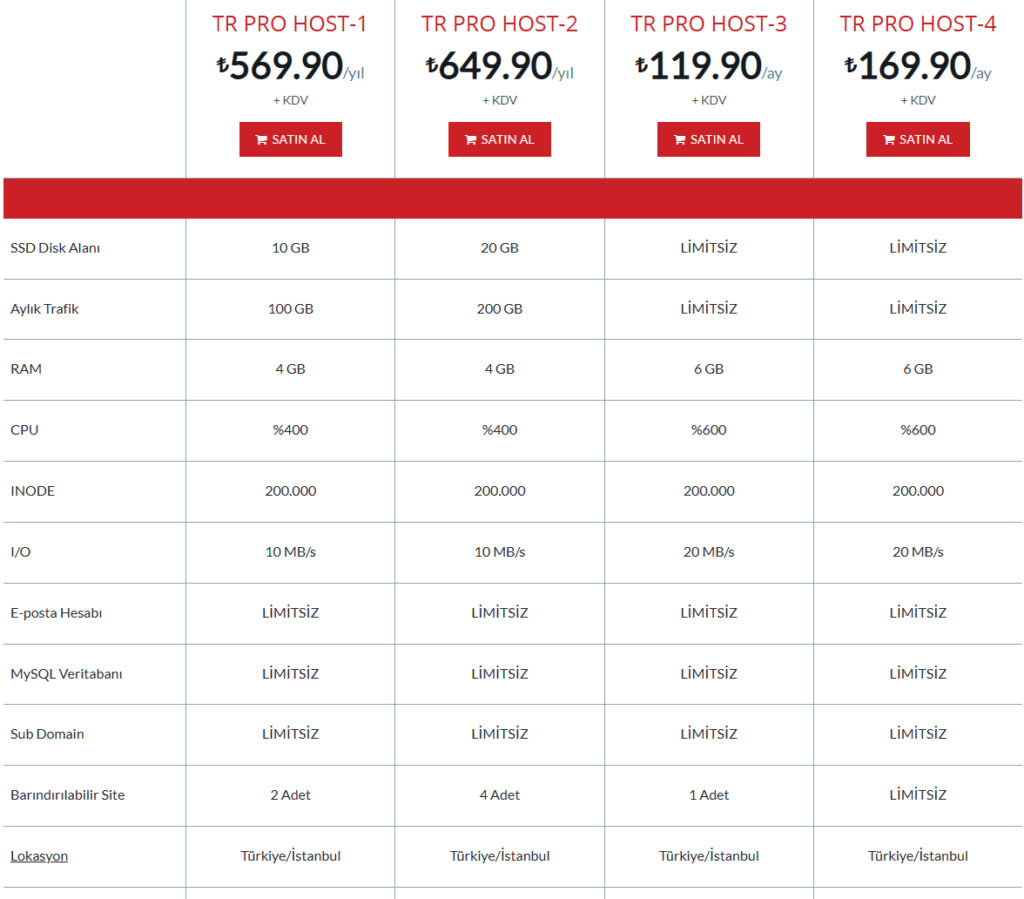Purchase the TR PRO HOST-4 plan
The height and width of the screenshot is (899, 1024).
(917, 139)
